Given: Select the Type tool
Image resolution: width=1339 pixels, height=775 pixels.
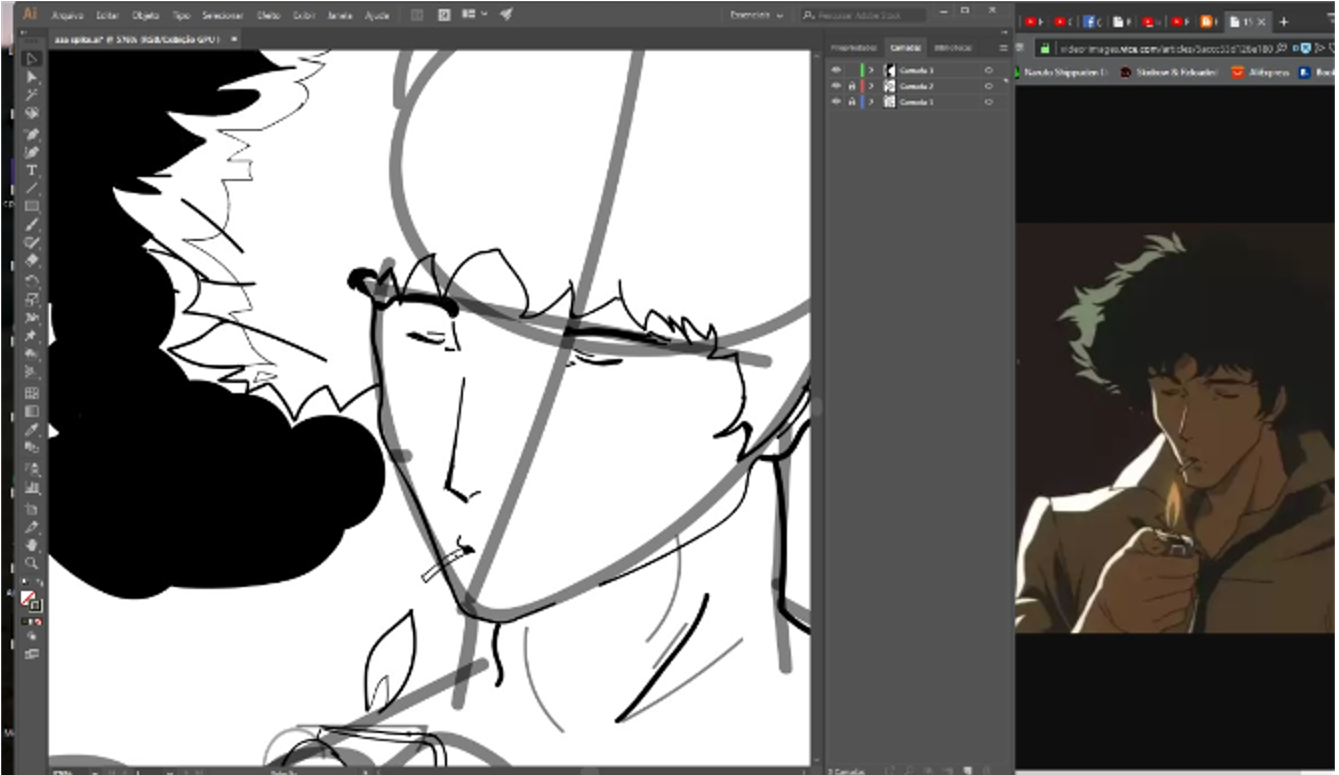Looking at the screenshot, I should coord(32,170).
